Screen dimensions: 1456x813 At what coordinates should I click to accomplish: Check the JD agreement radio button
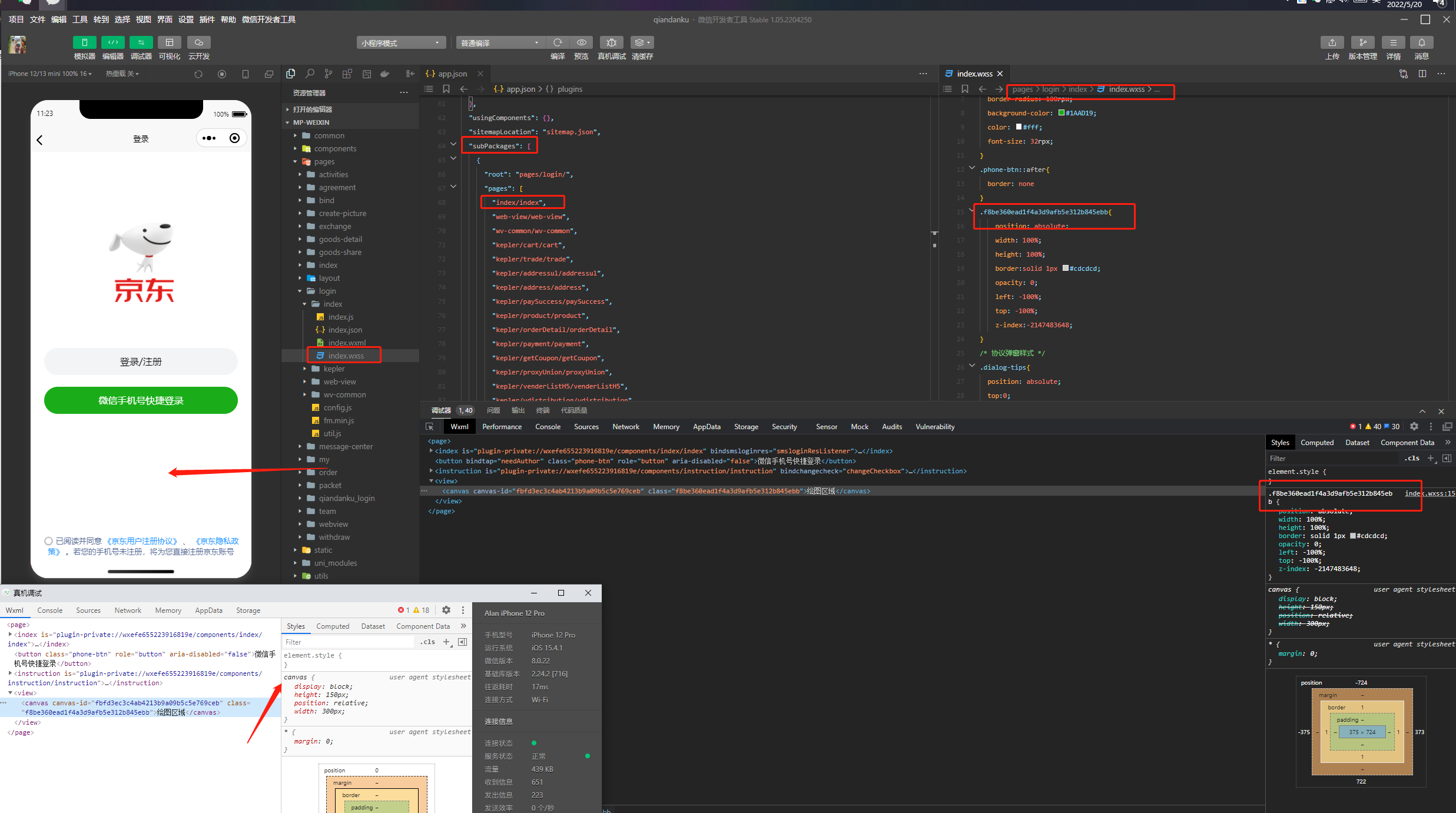(x=48, y=541)
